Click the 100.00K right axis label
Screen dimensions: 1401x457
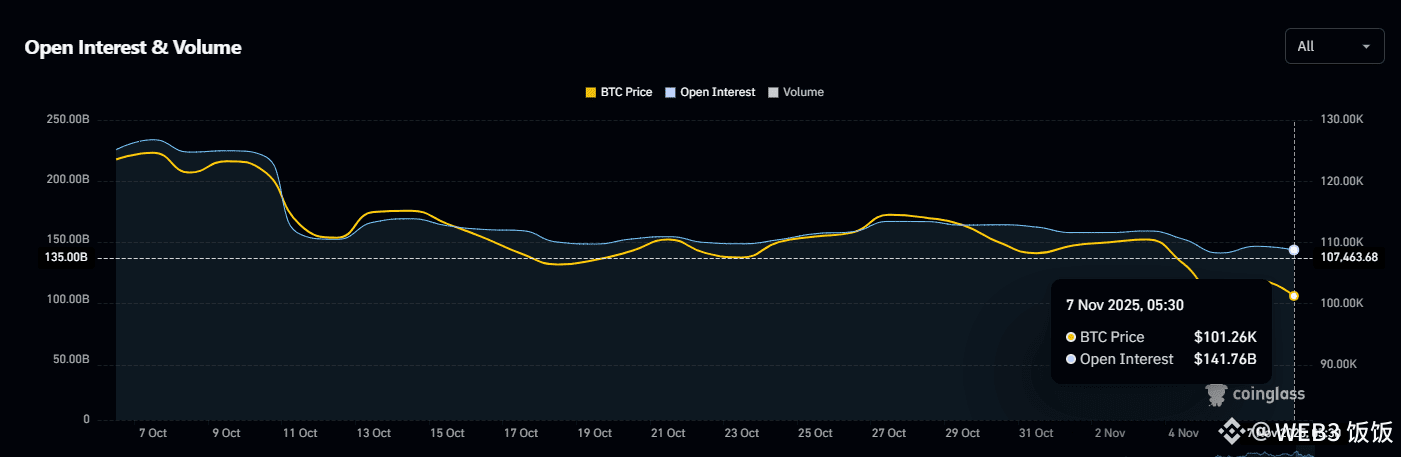[1342, 303]
